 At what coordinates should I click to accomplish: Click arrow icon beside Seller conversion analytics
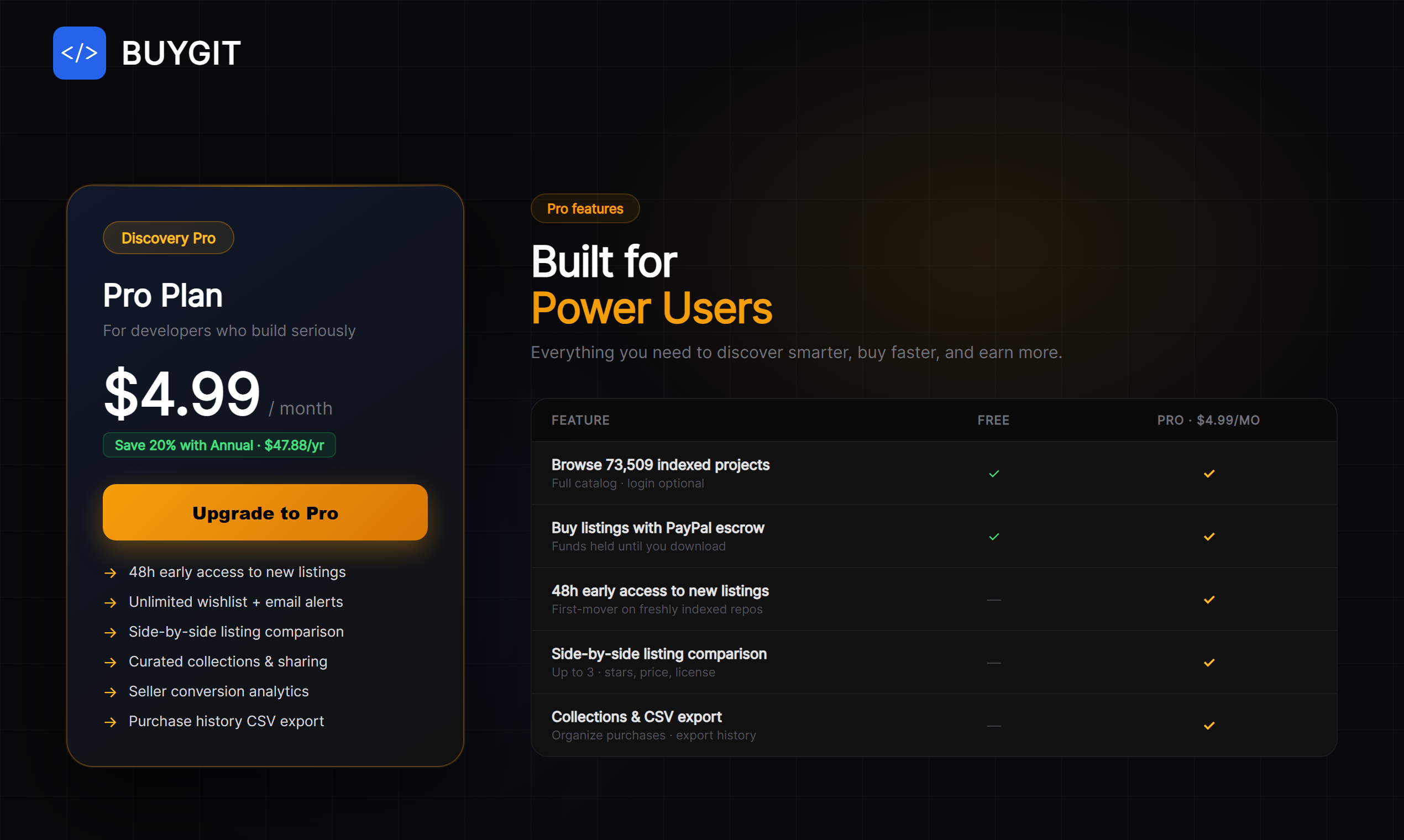111,692
